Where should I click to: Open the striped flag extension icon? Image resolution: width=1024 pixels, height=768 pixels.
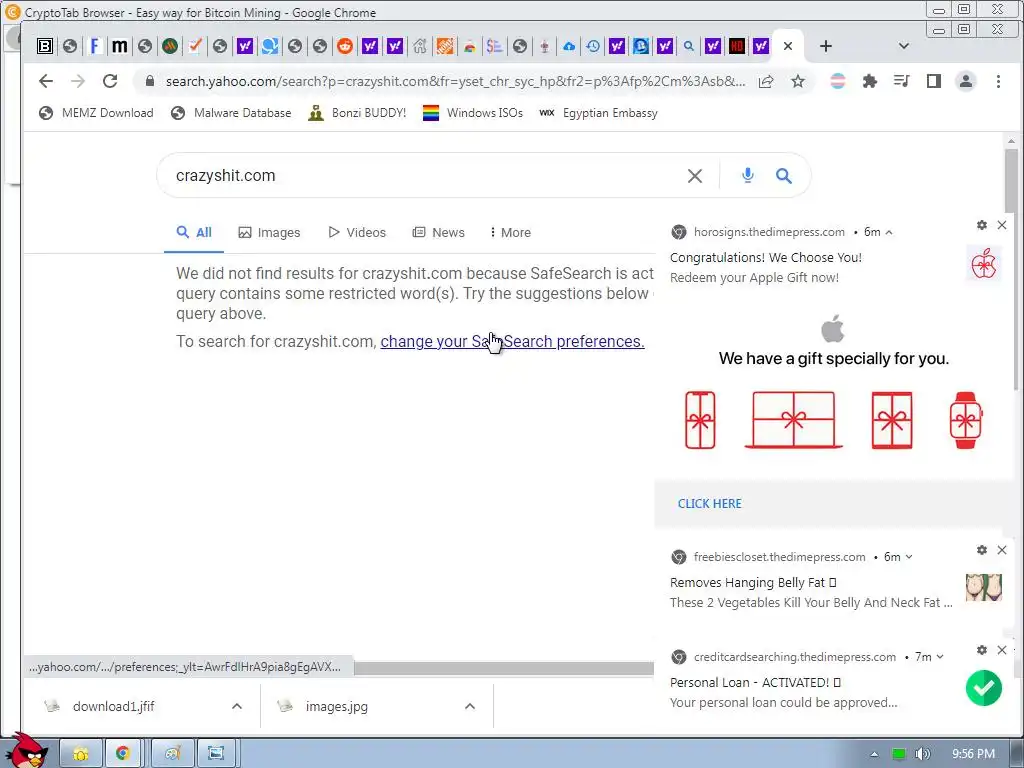coord(837,81)
